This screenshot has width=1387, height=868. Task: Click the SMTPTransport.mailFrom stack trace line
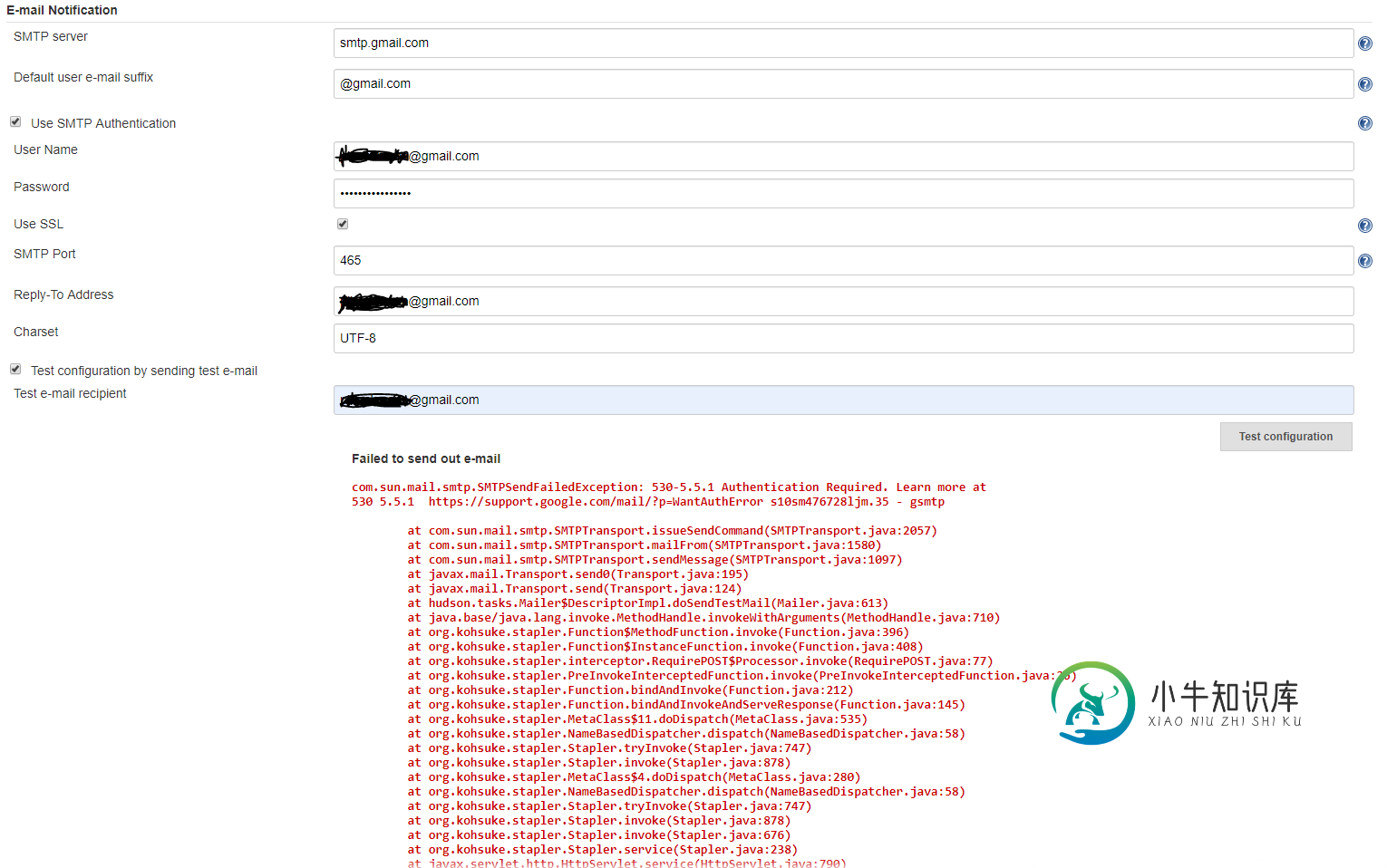(x=644, y=545)
